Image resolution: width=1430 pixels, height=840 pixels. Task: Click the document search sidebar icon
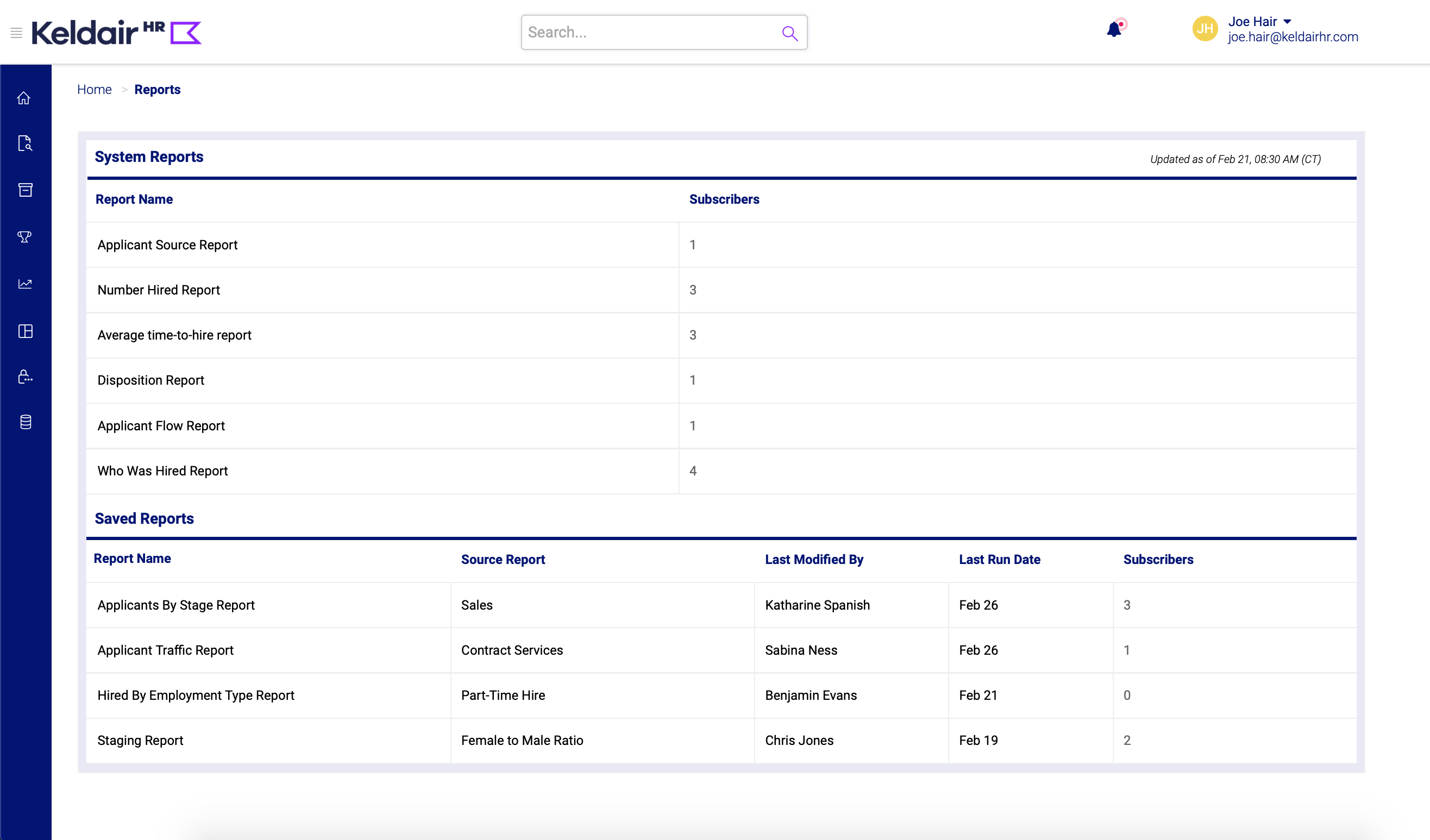25,143
